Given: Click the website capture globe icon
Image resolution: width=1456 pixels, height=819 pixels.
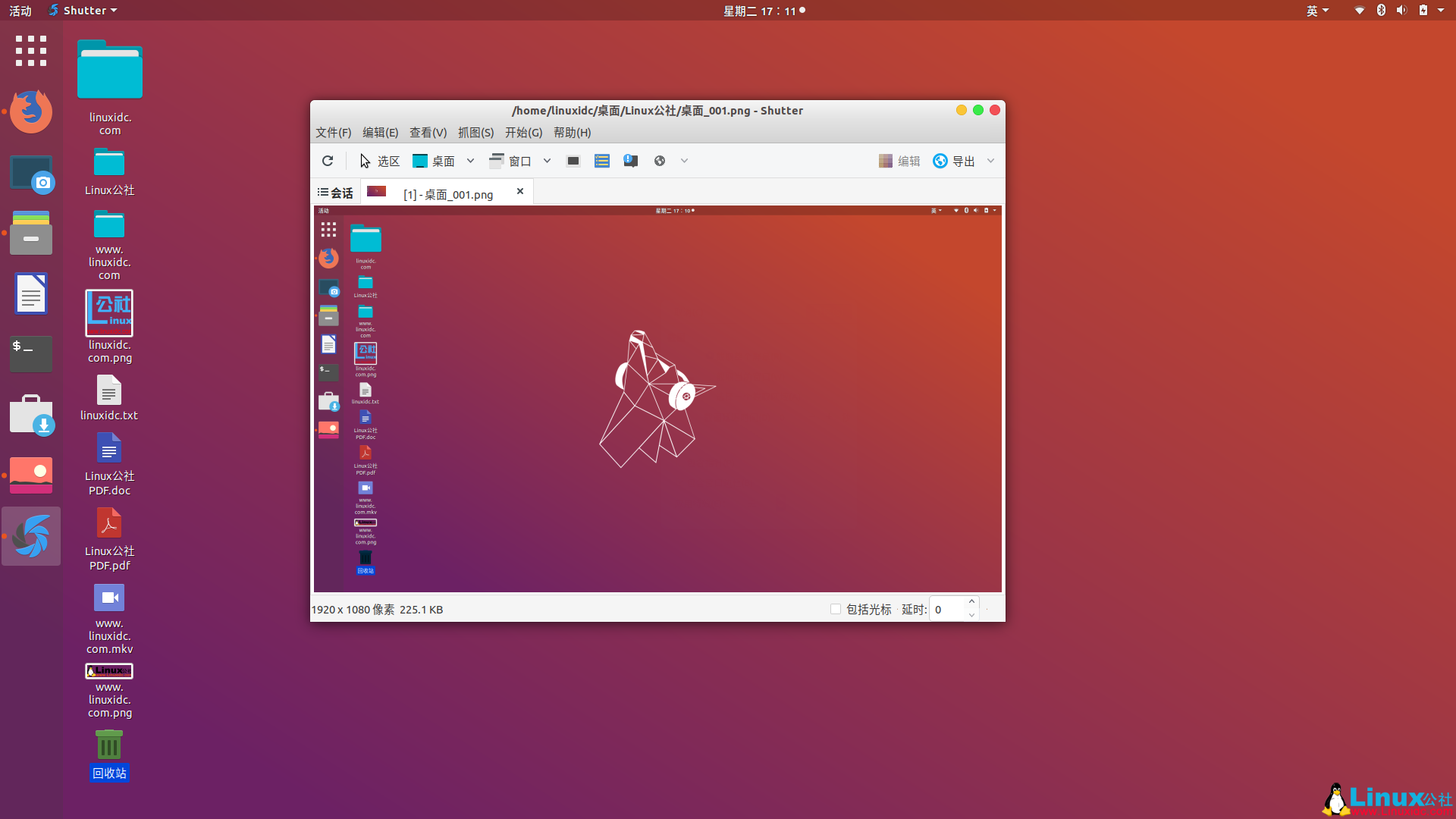Looking at the screenshot, I should tap(660, 161).
